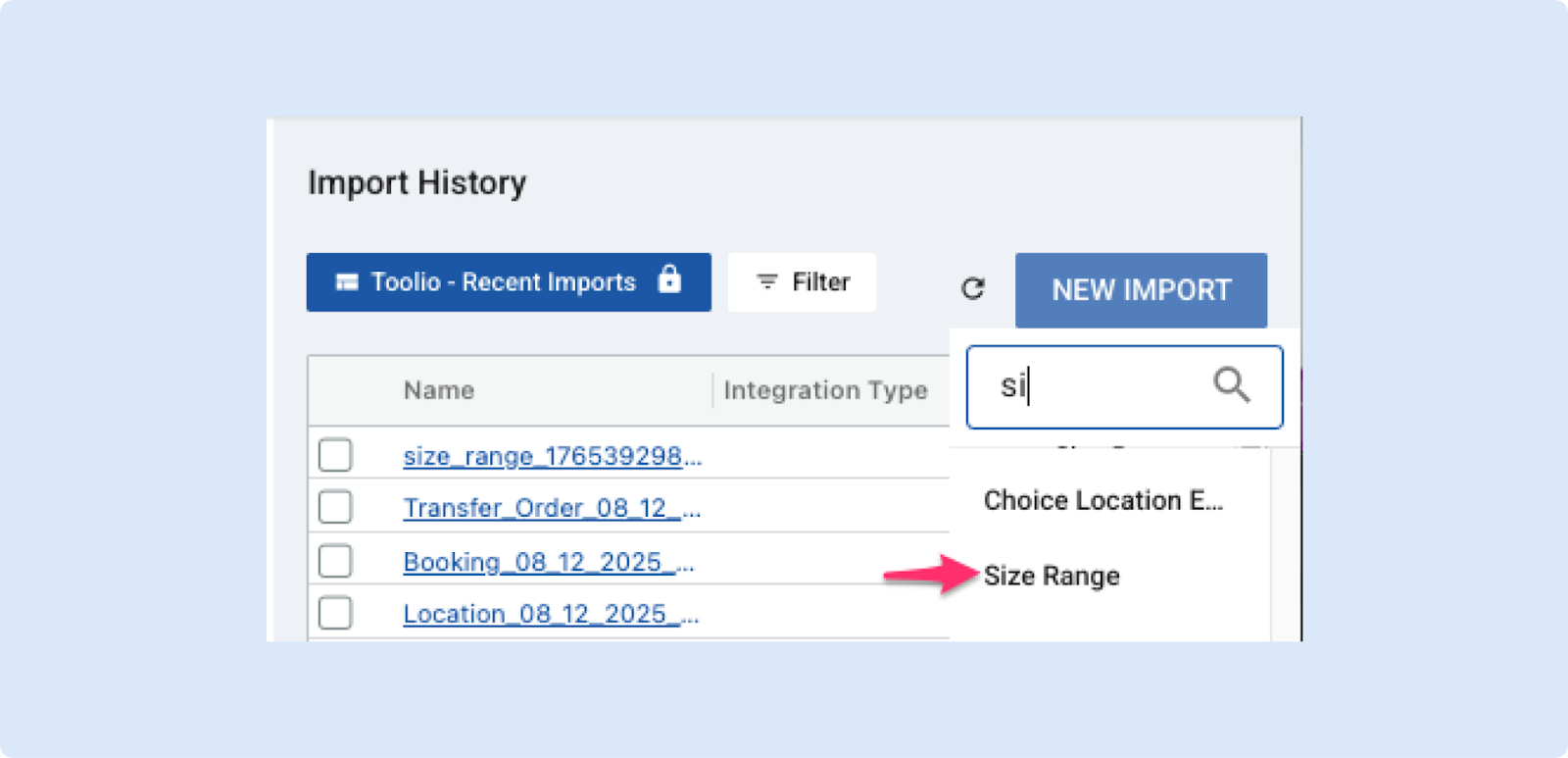Choose the Choice Location E... option
Viewport: 1568px width, 758px height.
[x=1103, y=500]
